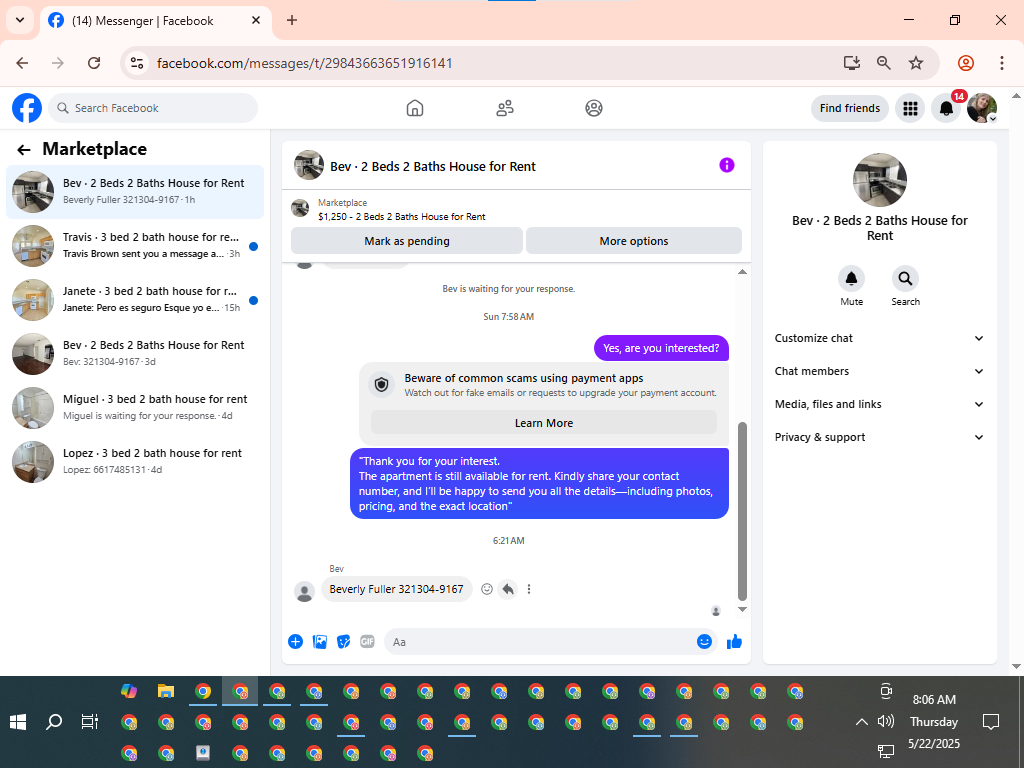React to Beverly Fuller message
This screenshot has width=1024, height=768.
coord(487,589)
